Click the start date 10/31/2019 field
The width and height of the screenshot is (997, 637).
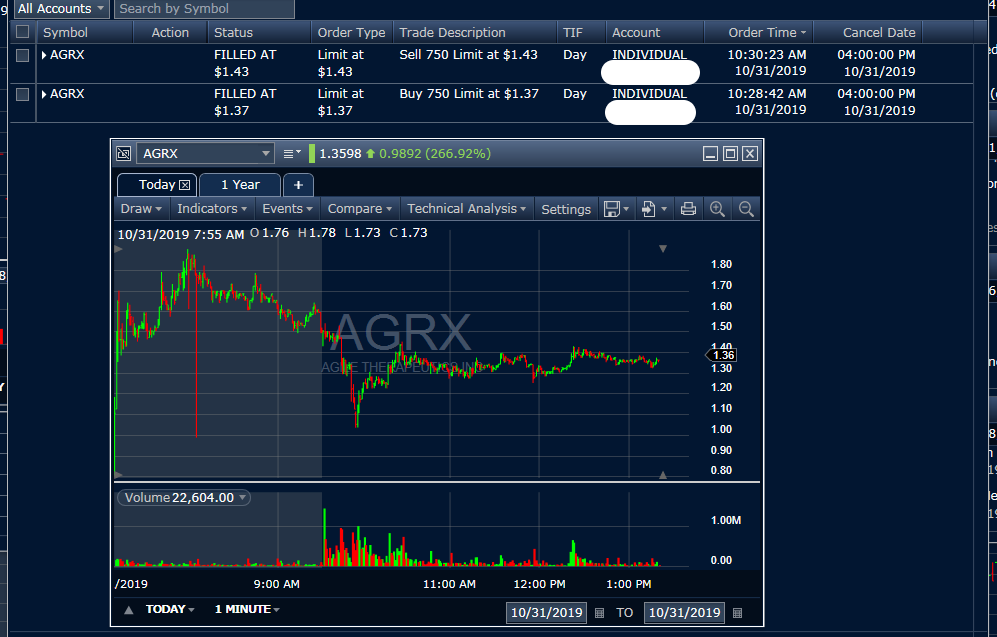546,613
